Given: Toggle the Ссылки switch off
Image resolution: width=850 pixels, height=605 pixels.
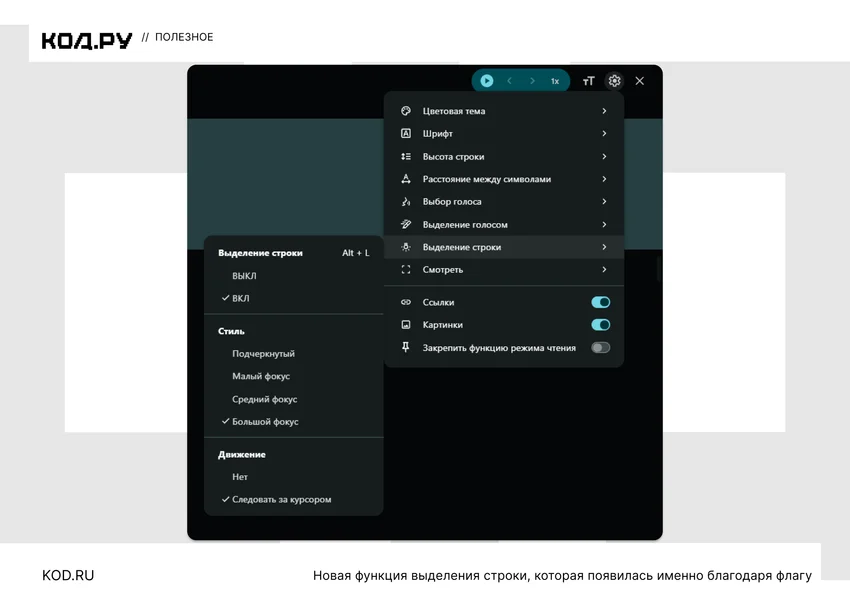Looking at the screenshot, I should click(x=601, y=302).
